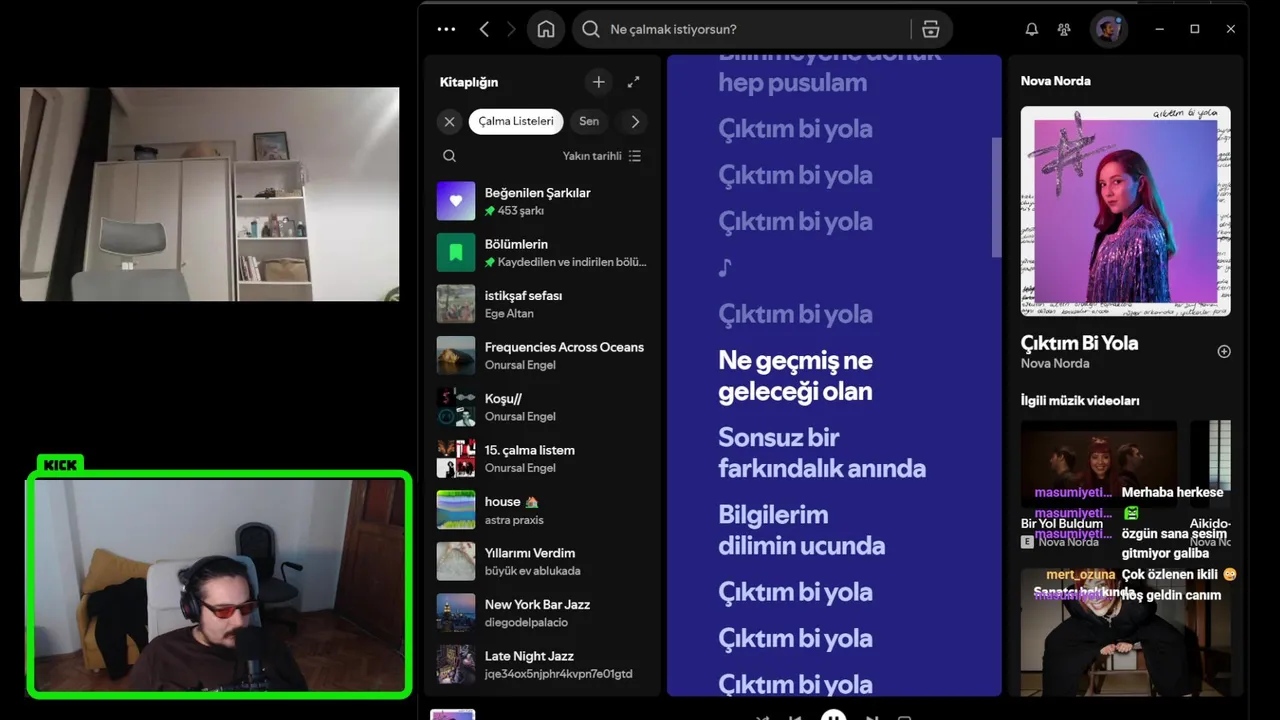Open the 'Beğenilen Şarkılar' playlist
The width and height of the screenshot is (1280, 720).
[542, 201]
